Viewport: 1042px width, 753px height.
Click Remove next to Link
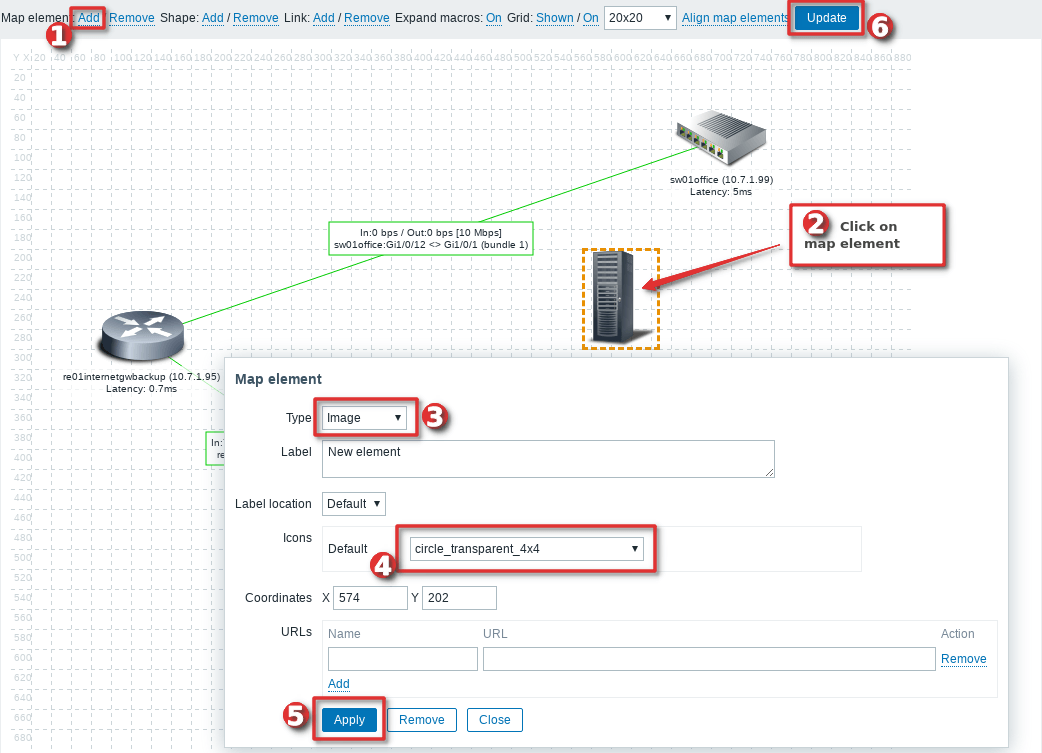(x=366, y=18)
